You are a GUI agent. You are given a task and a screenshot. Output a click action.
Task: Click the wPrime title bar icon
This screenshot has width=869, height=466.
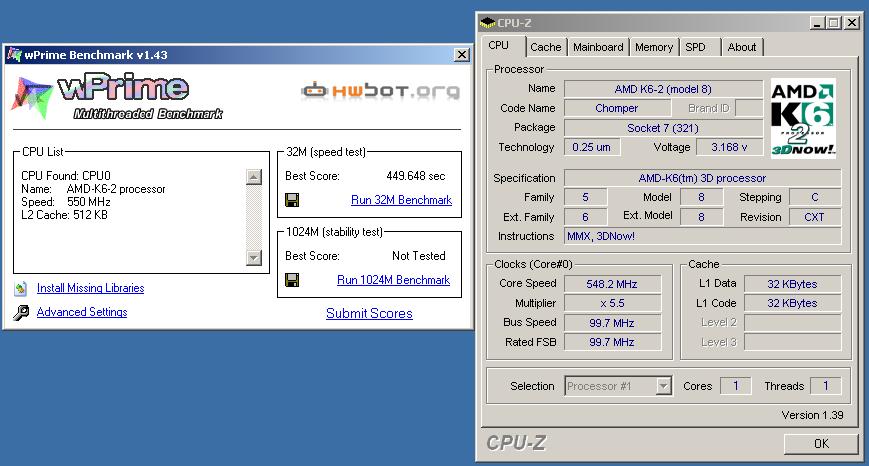pos(14,54)
